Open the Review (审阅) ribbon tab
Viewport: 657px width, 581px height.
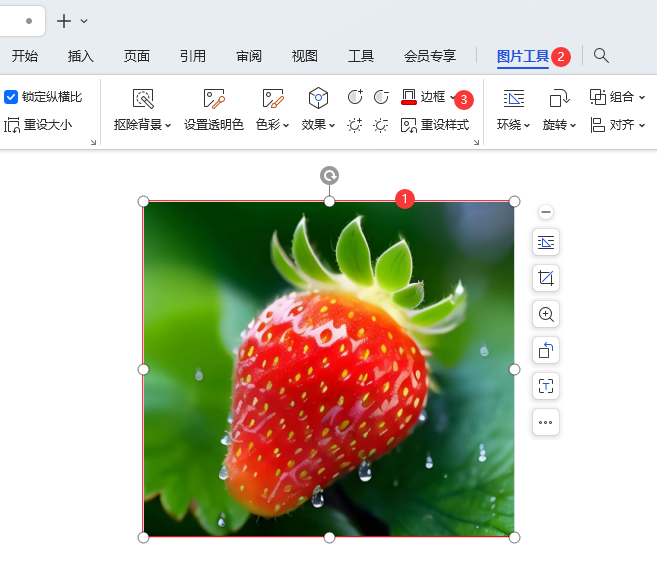tap(249, 56)
